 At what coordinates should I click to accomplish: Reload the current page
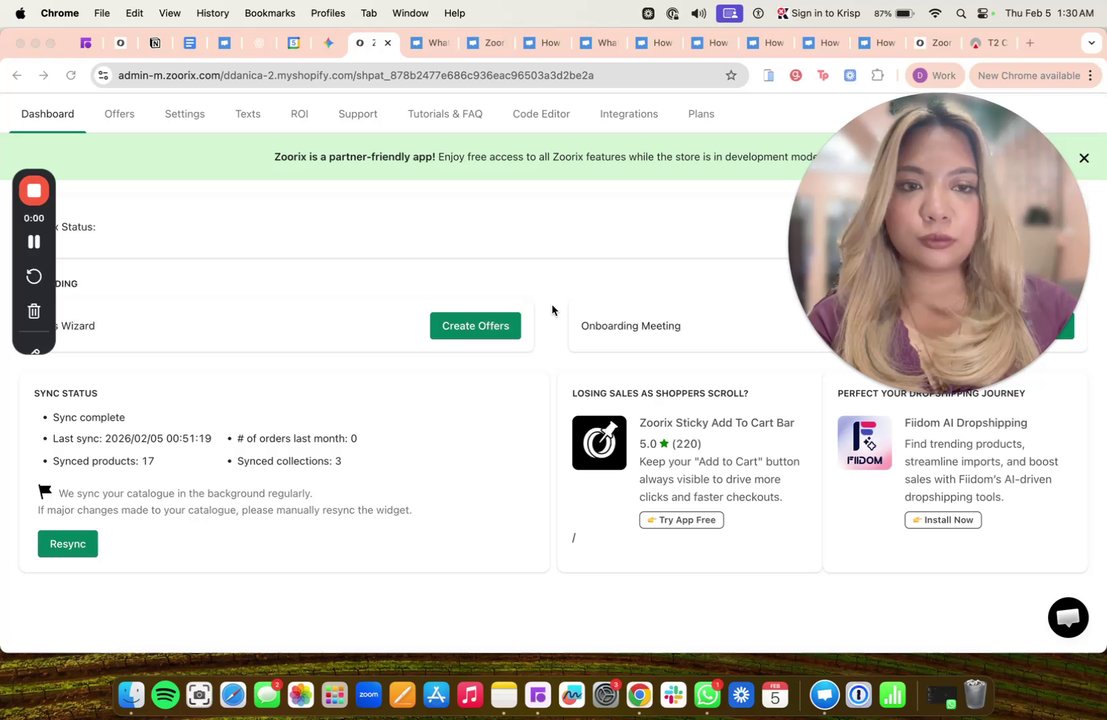pos(71,75)
